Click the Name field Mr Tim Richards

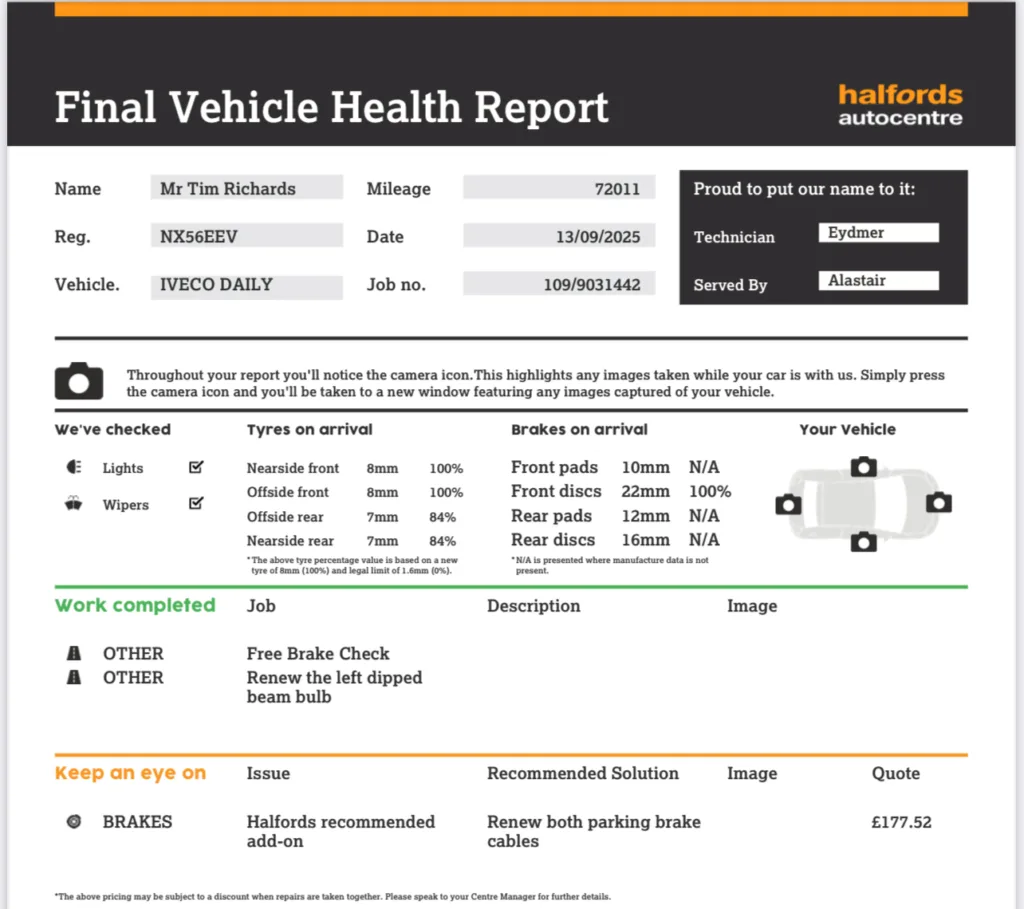(246, 188)
